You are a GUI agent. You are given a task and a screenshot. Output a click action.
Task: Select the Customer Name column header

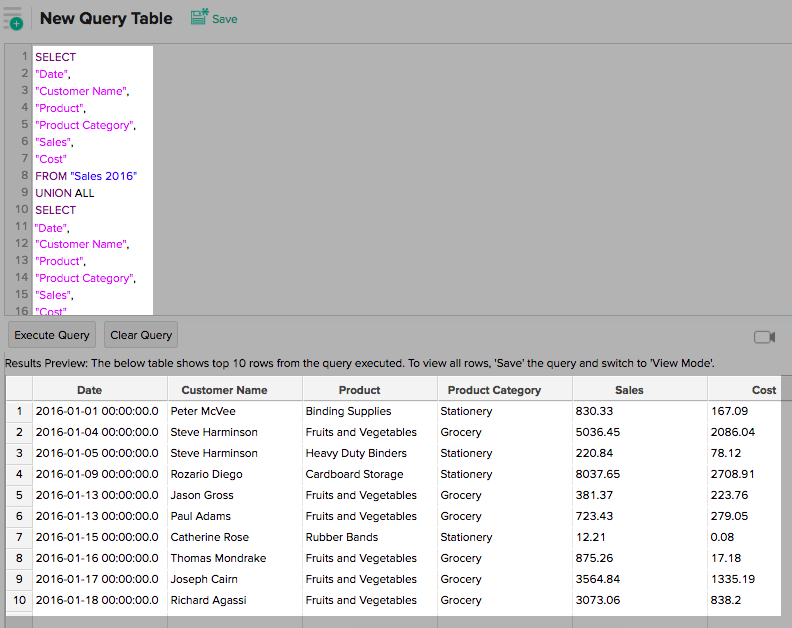[x=224, y=390]
